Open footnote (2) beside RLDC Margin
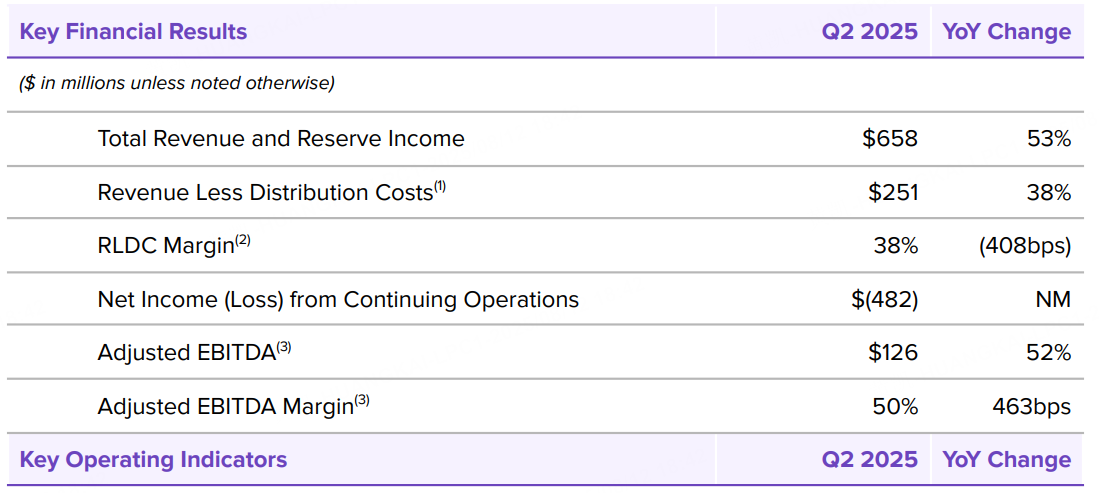This screenshot has height=493, width=1099. point(243,239)
